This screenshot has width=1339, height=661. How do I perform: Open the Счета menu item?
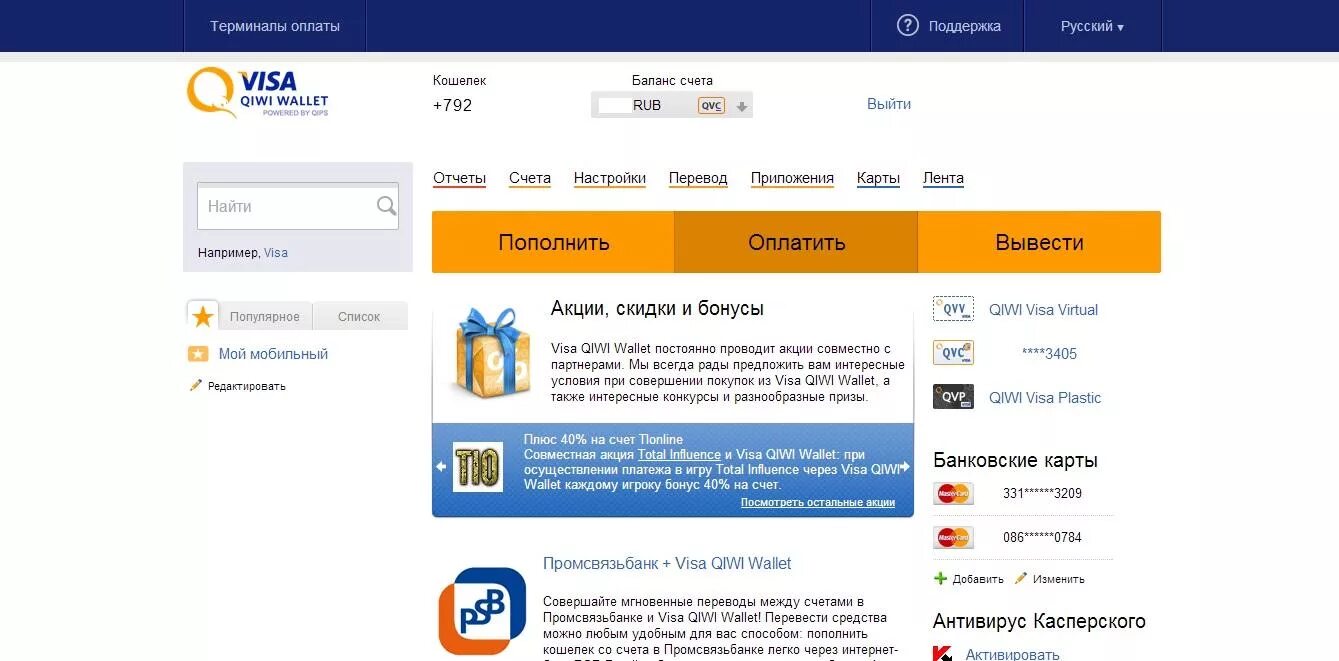click(x=530, y=178)
